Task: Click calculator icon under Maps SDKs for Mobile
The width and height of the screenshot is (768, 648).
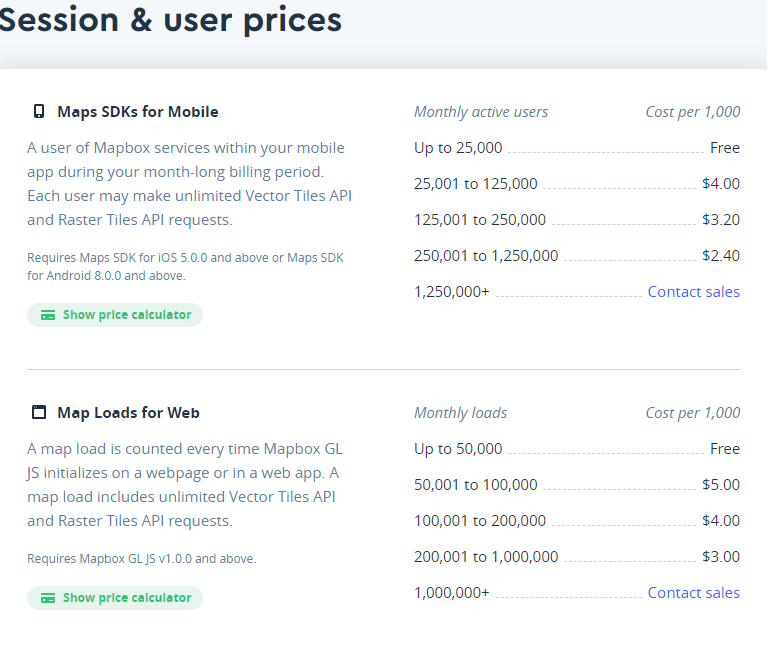Action: 48,315
